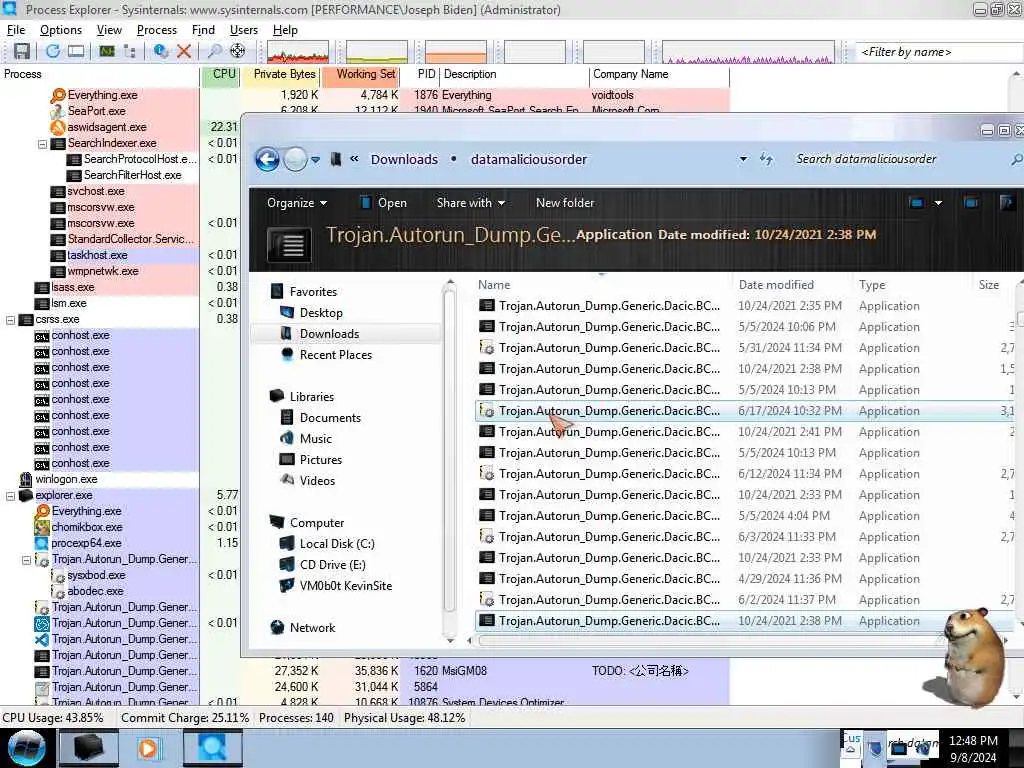Image resolution: width=1024 pixels, height=768 pixels.
Task: Sort by the Working Set column header
Action: [361, 74]
